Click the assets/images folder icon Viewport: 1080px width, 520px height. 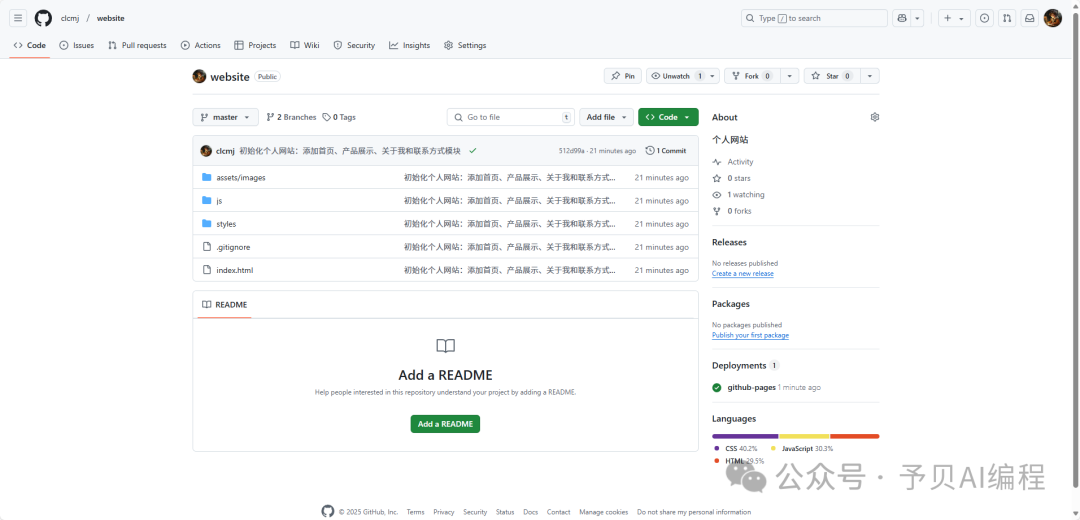207,178
